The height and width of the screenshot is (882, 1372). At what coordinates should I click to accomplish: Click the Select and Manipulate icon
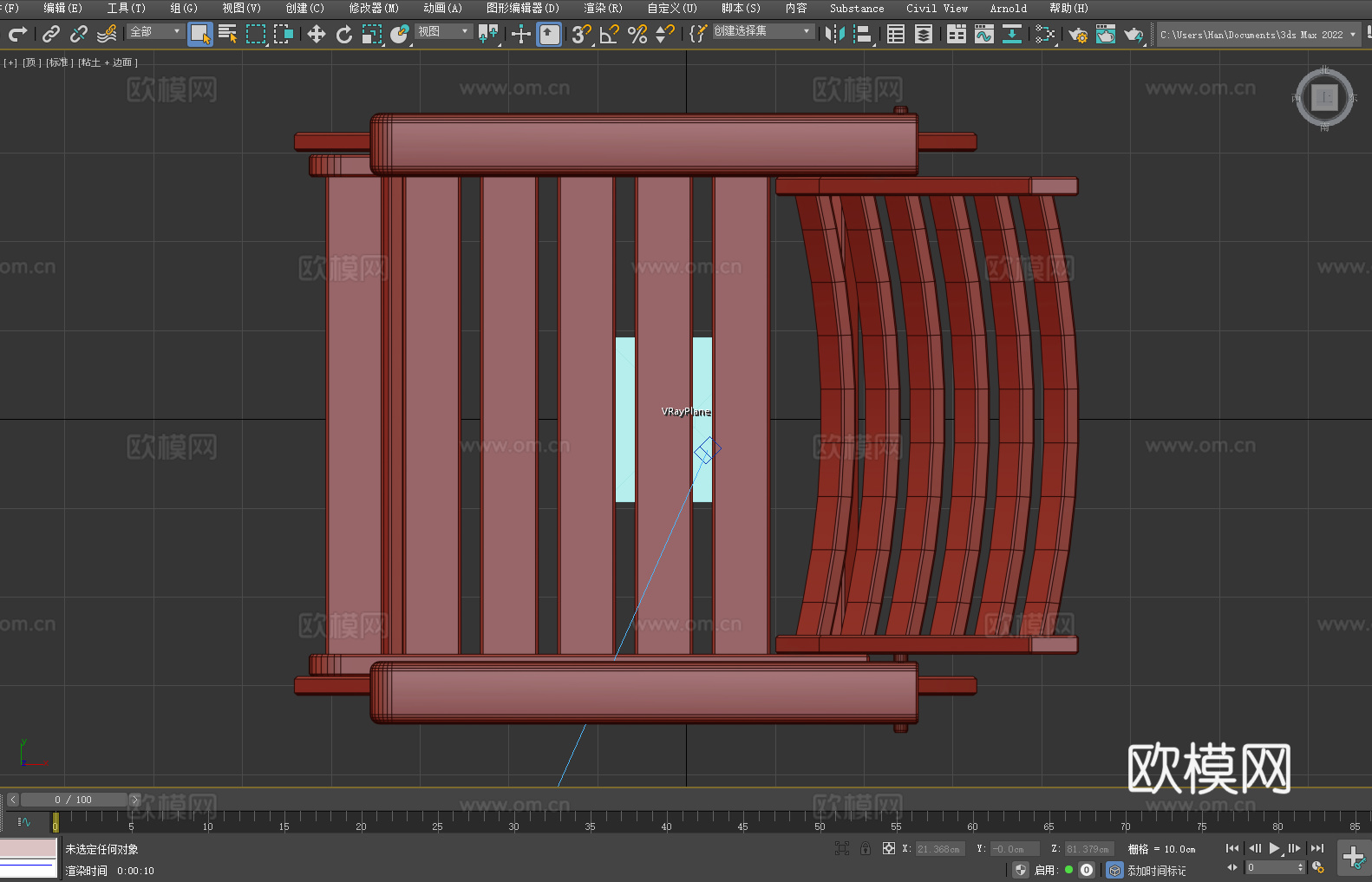pos(521,34)
